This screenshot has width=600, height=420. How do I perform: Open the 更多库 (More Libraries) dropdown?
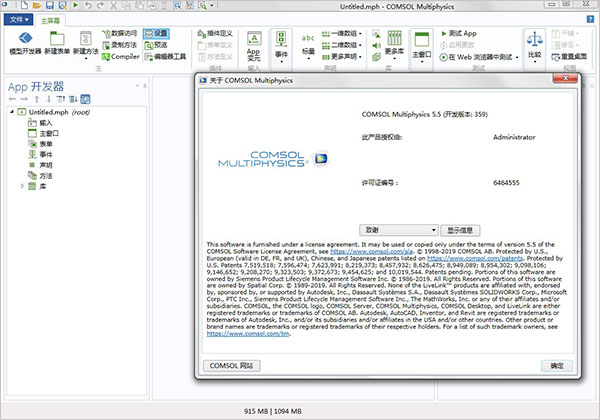tap(394, 45)
